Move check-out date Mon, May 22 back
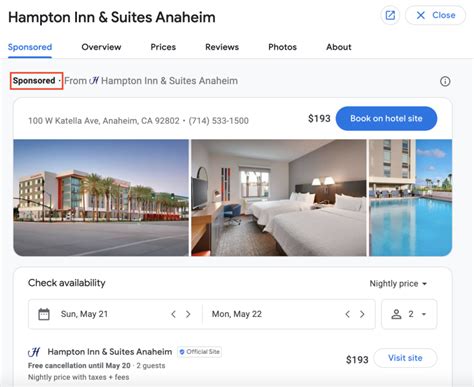 (x=348, y=314)
